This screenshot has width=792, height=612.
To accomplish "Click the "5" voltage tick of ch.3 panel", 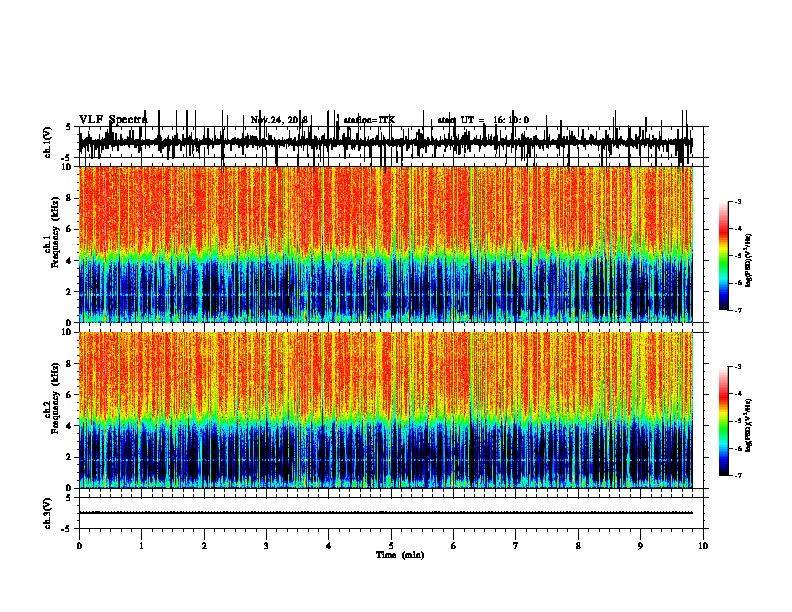I will coord(69,498).
